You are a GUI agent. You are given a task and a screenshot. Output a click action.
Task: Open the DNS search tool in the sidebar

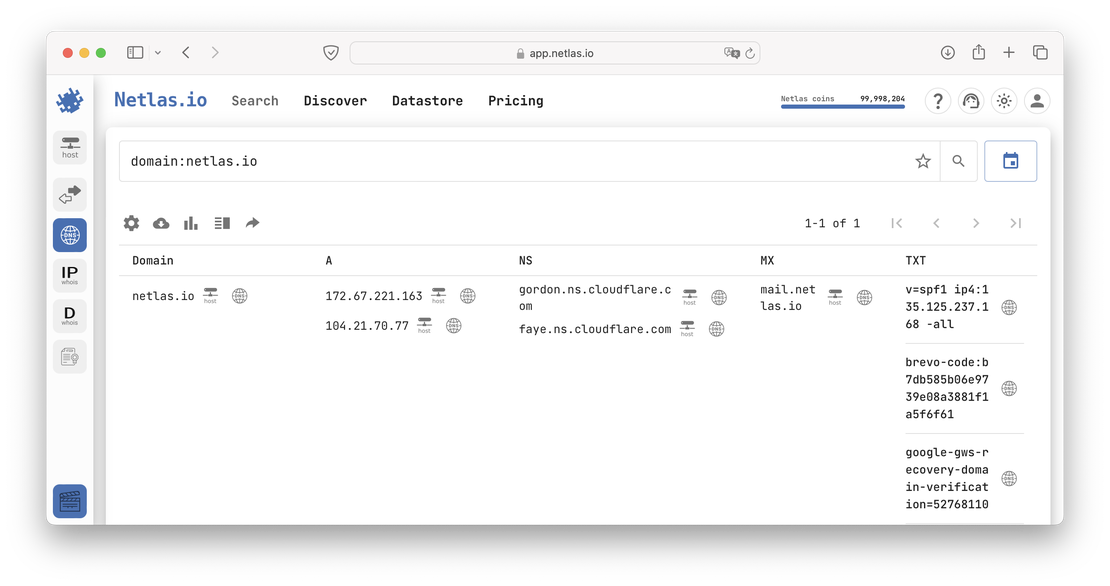point(70,234)
